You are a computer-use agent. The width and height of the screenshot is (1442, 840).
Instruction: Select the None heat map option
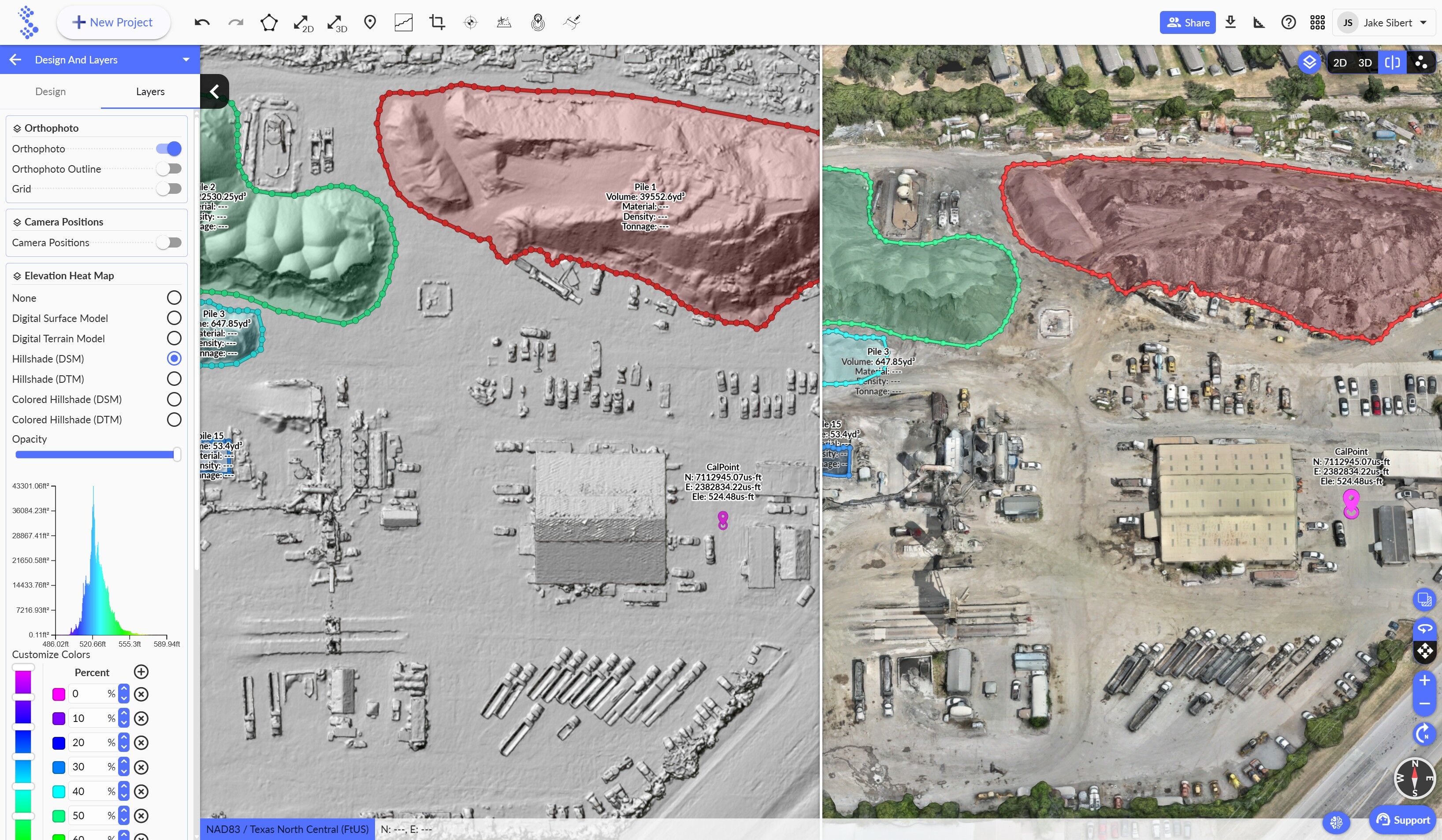[x=174, y=298]
